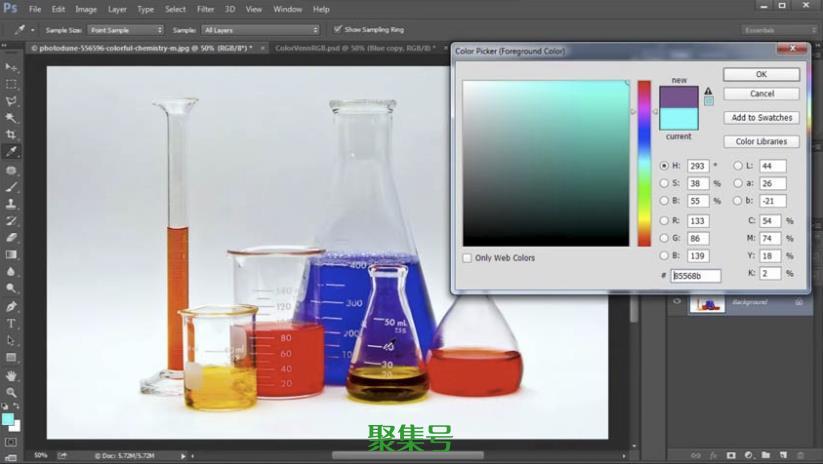This screenshot has height=464, width=823.
Task: Open the Filter menu
Action: point(205,9)
